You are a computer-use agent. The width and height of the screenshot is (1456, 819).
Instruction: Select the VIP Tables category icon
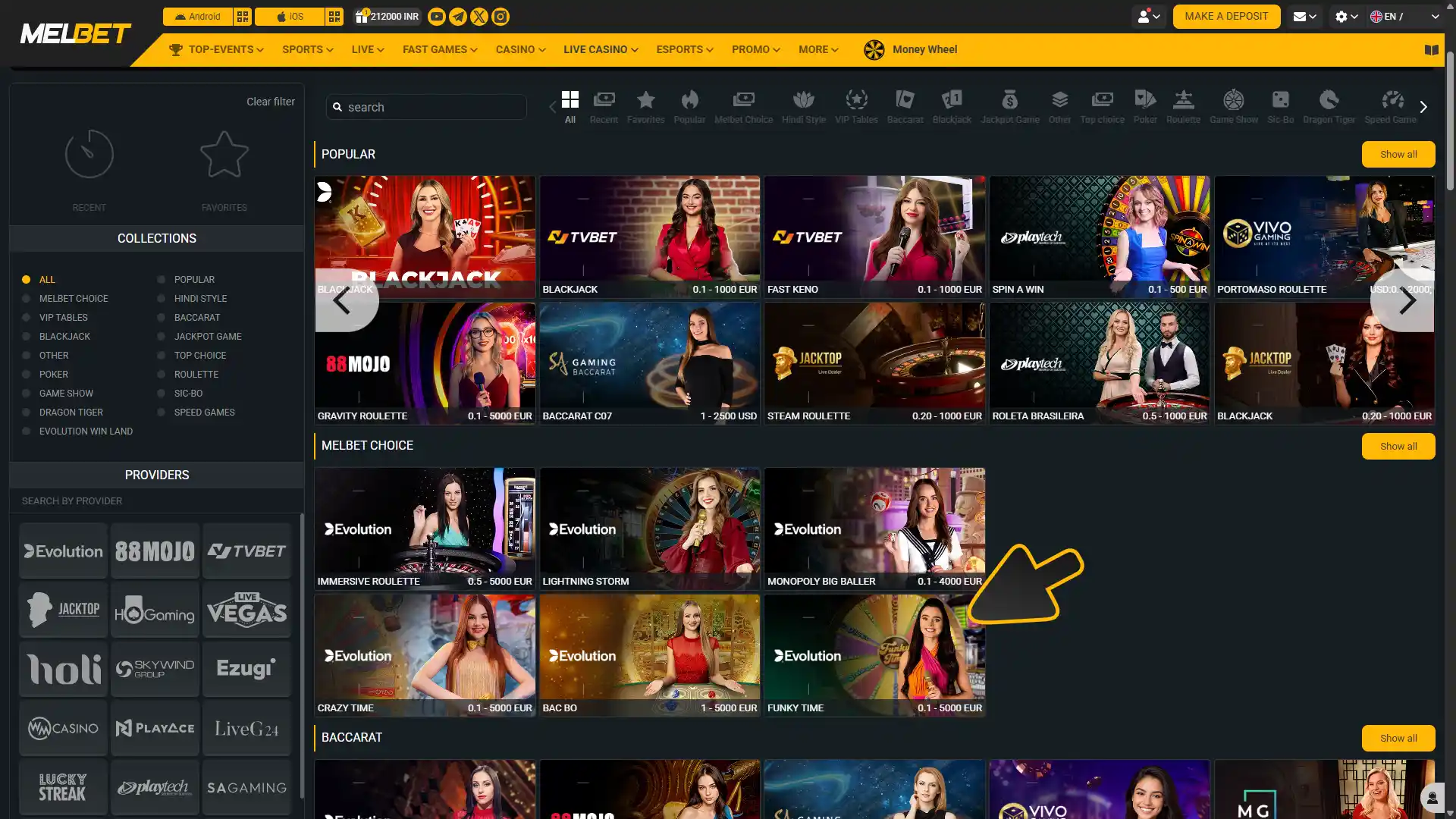(857, 107)
